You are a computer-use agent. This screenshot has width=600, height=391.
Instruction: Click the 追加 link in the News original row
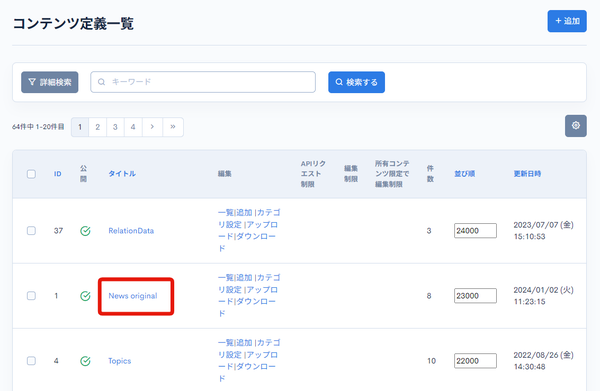pyautogui.click(x=244, y=277)
